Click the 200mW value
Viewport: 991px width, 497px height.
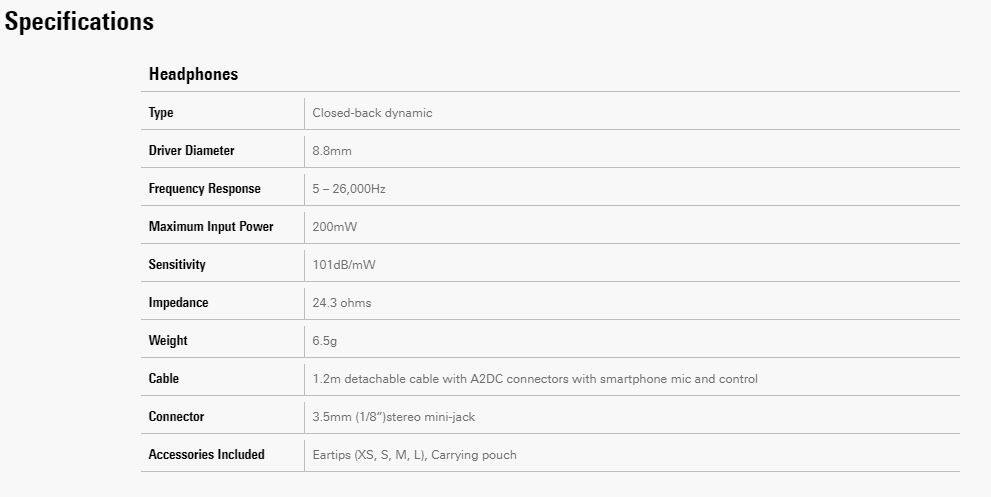(x=335, y=227)
